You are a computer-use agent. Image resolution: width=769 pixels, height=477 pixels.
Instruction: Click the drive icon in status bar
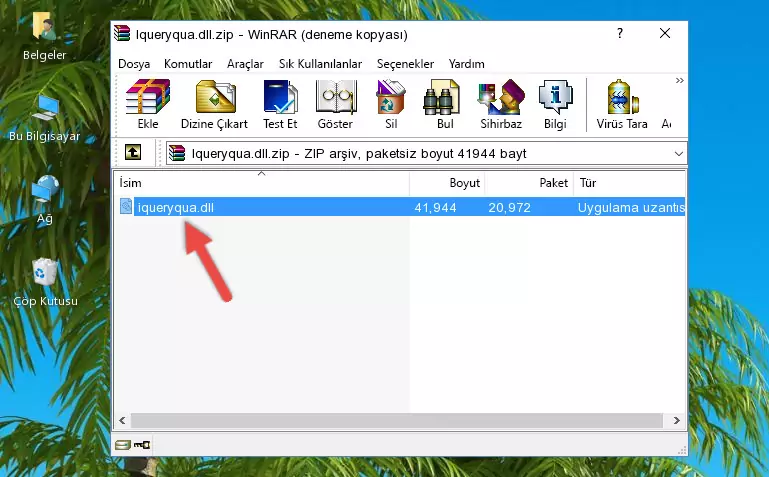pyautogui.click(x=122, y=445)
